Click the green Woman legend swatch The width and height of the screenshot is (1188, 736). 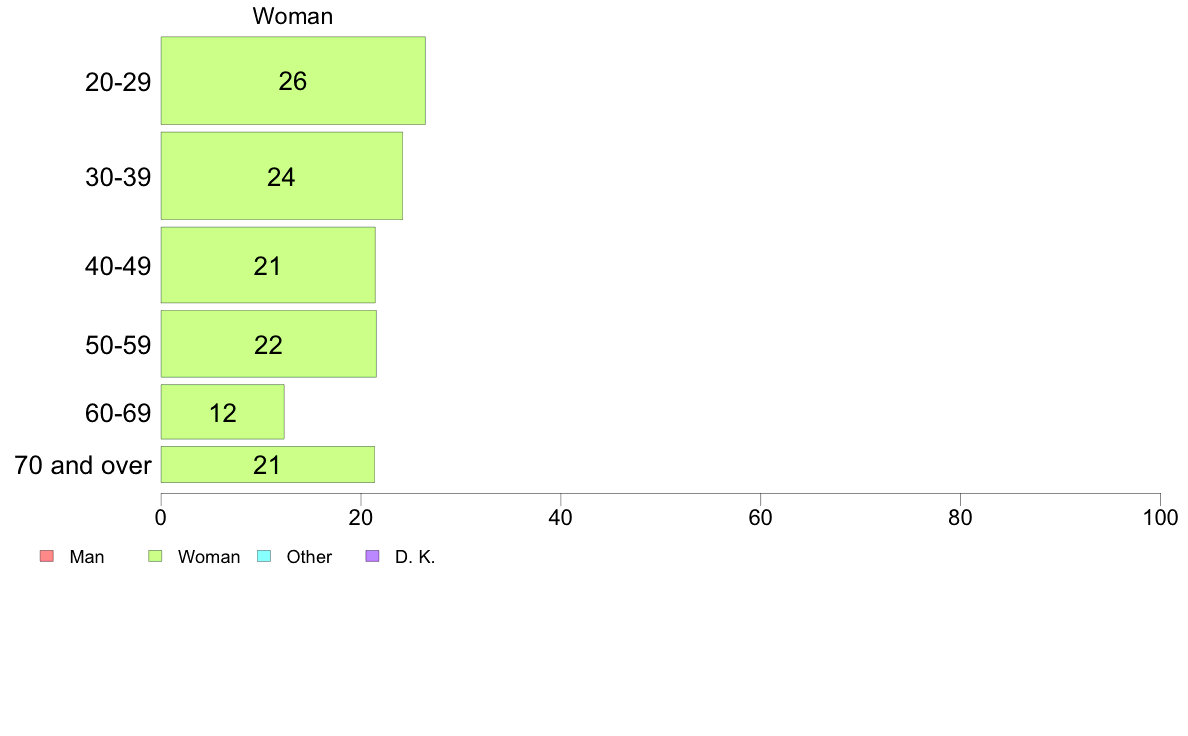pyautogui.click(x=155, y=557)
